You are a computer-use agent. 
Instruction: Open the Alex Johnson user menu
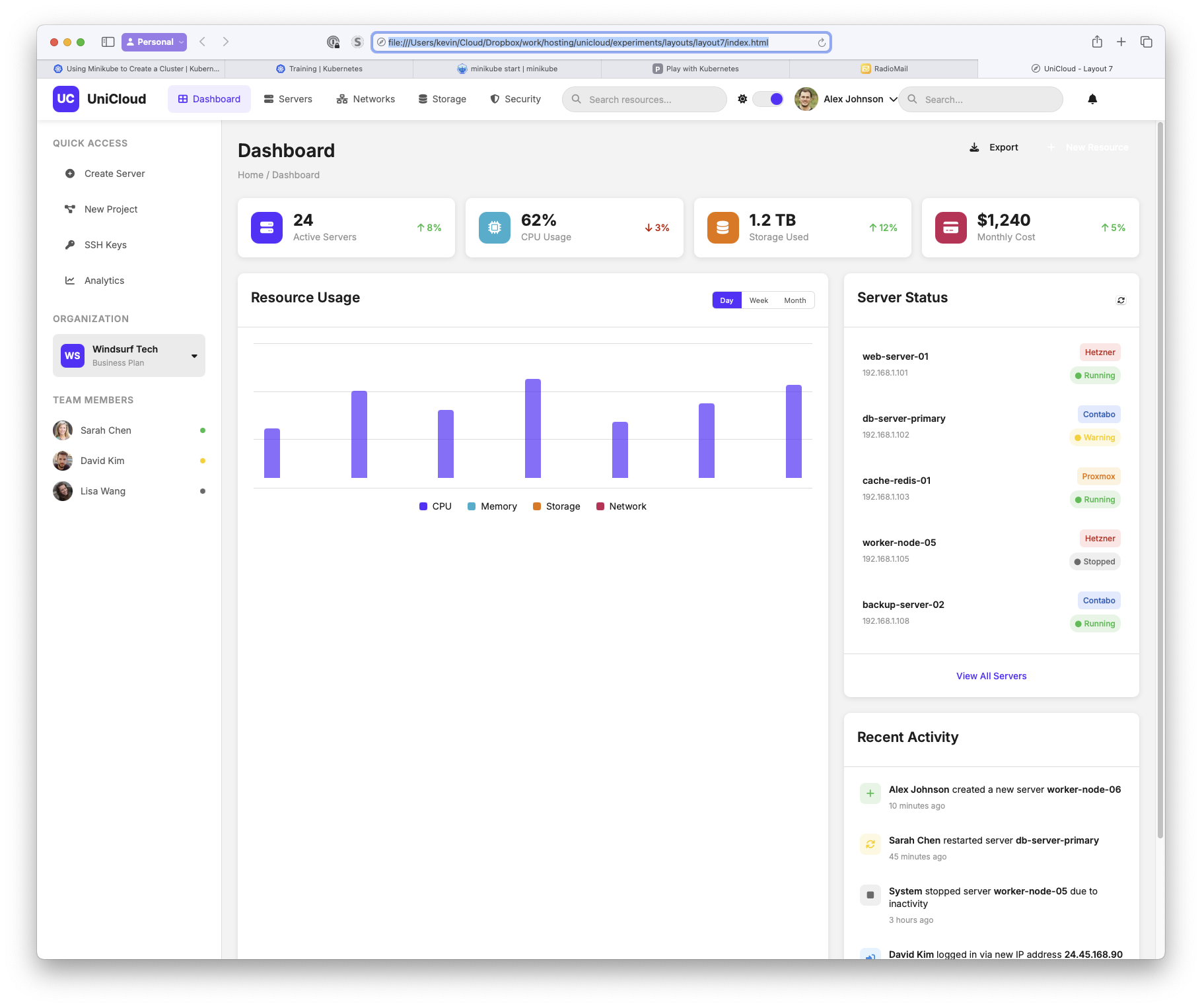(846, 99)
